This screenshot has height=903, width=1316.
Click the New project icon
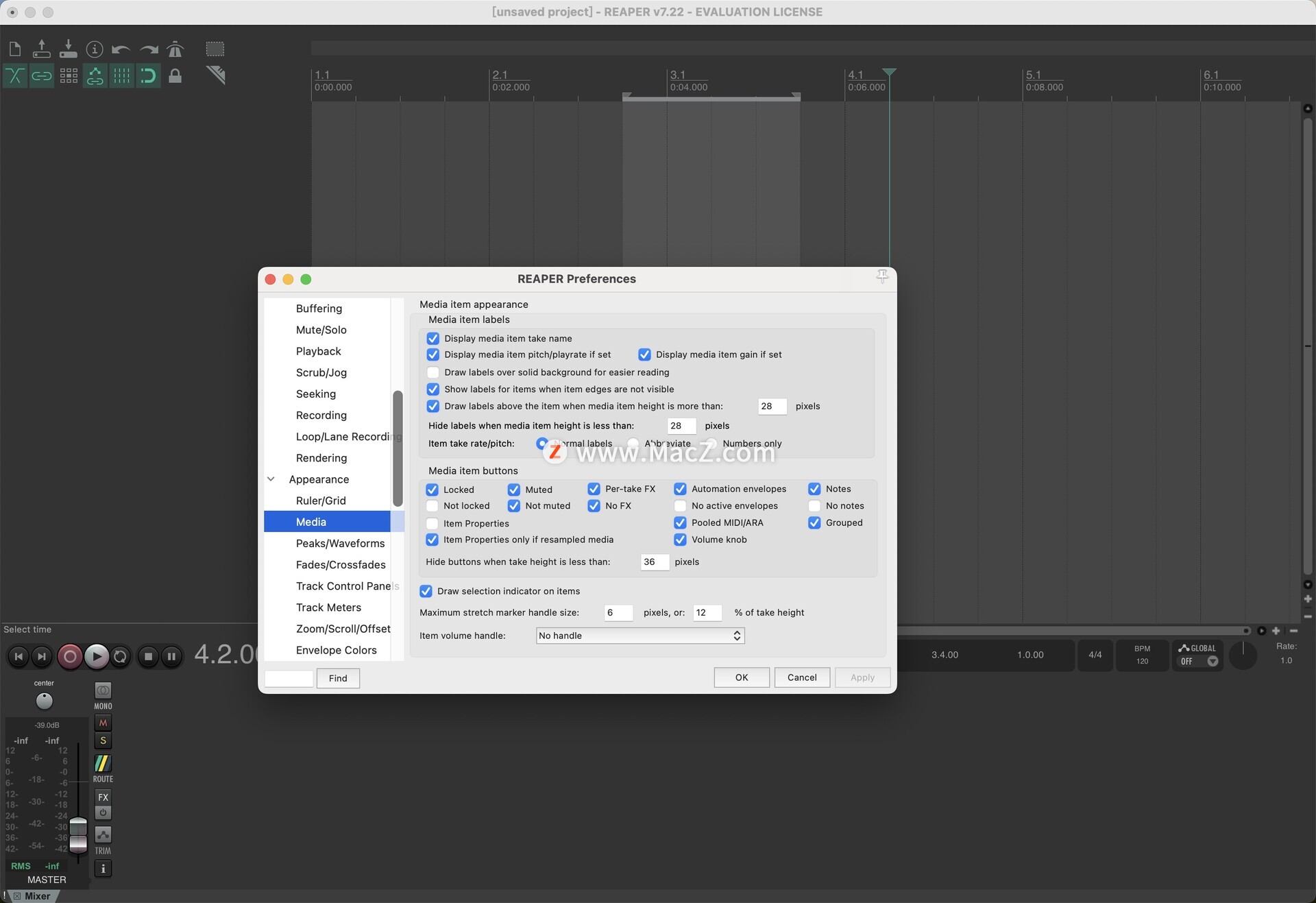click(x=15, y=49)
